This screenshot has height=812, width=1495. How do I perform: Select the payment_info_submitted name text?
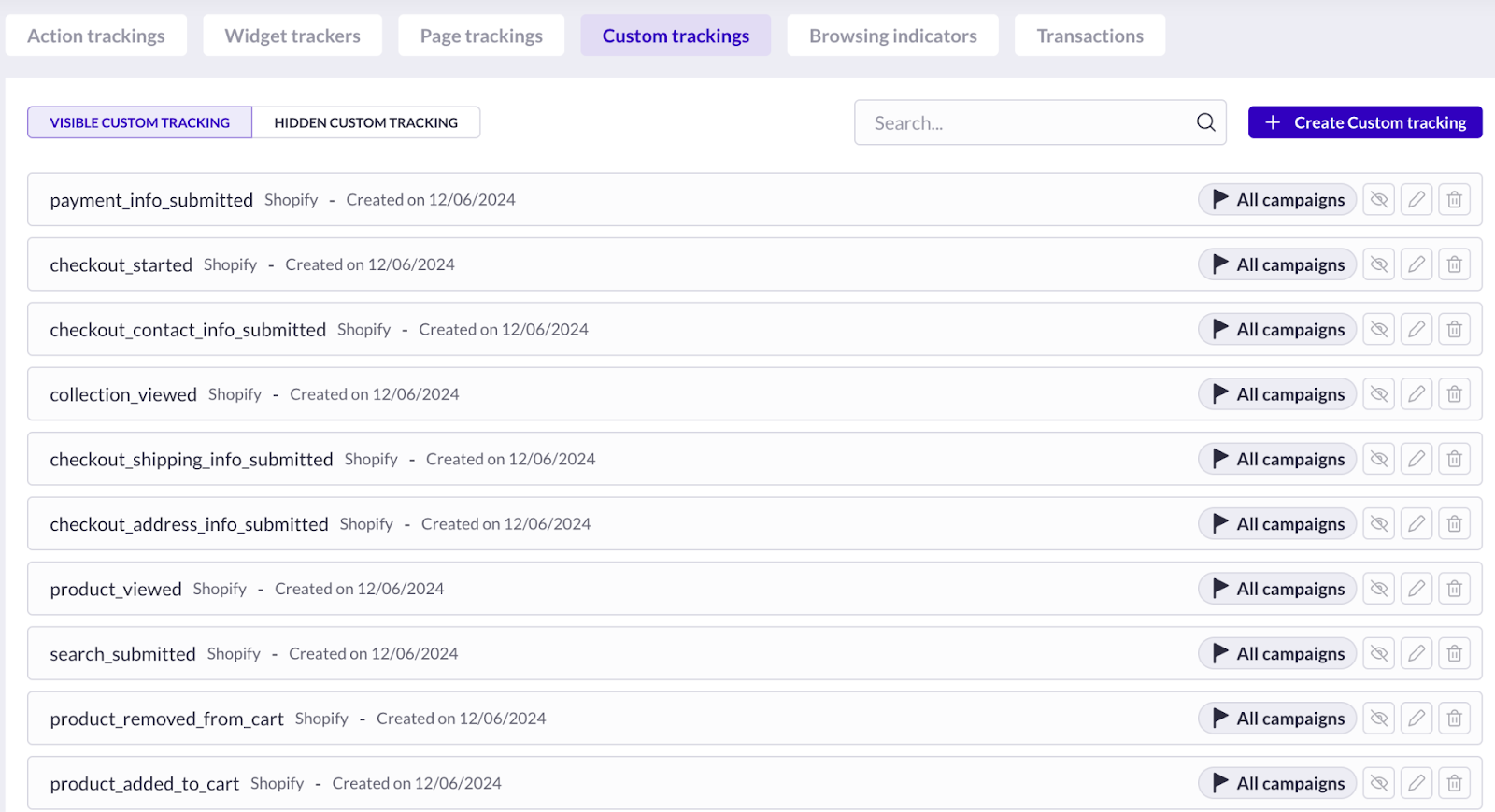tap(151, 200)
